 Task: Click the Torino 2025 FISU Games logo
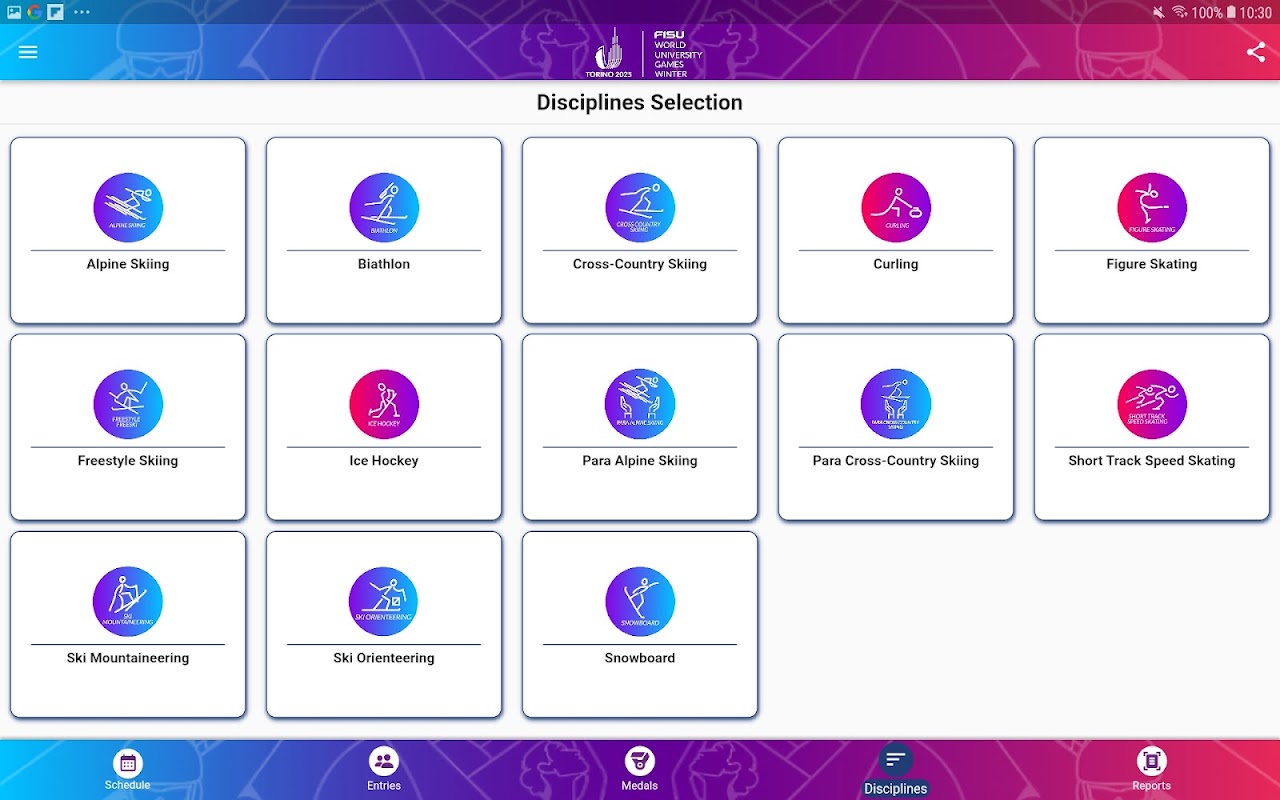[644, 53]
